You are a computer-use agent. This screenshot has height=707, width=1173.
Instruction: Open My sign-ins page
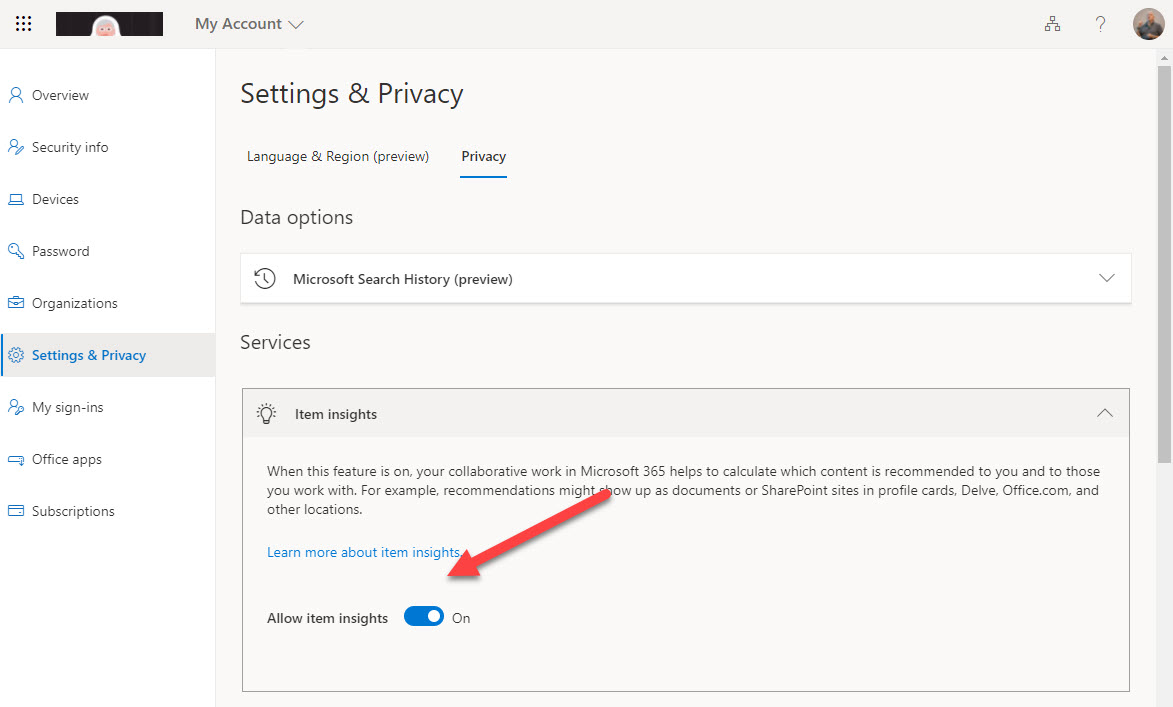tap(68, 407)
